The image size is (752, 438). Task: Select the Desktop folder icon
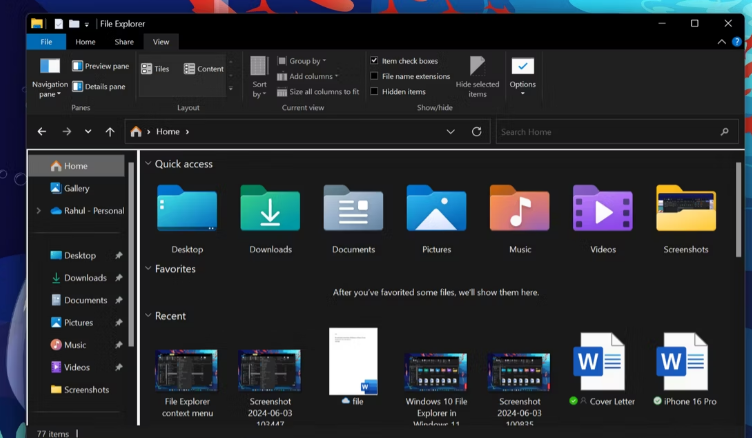point(187,209)
